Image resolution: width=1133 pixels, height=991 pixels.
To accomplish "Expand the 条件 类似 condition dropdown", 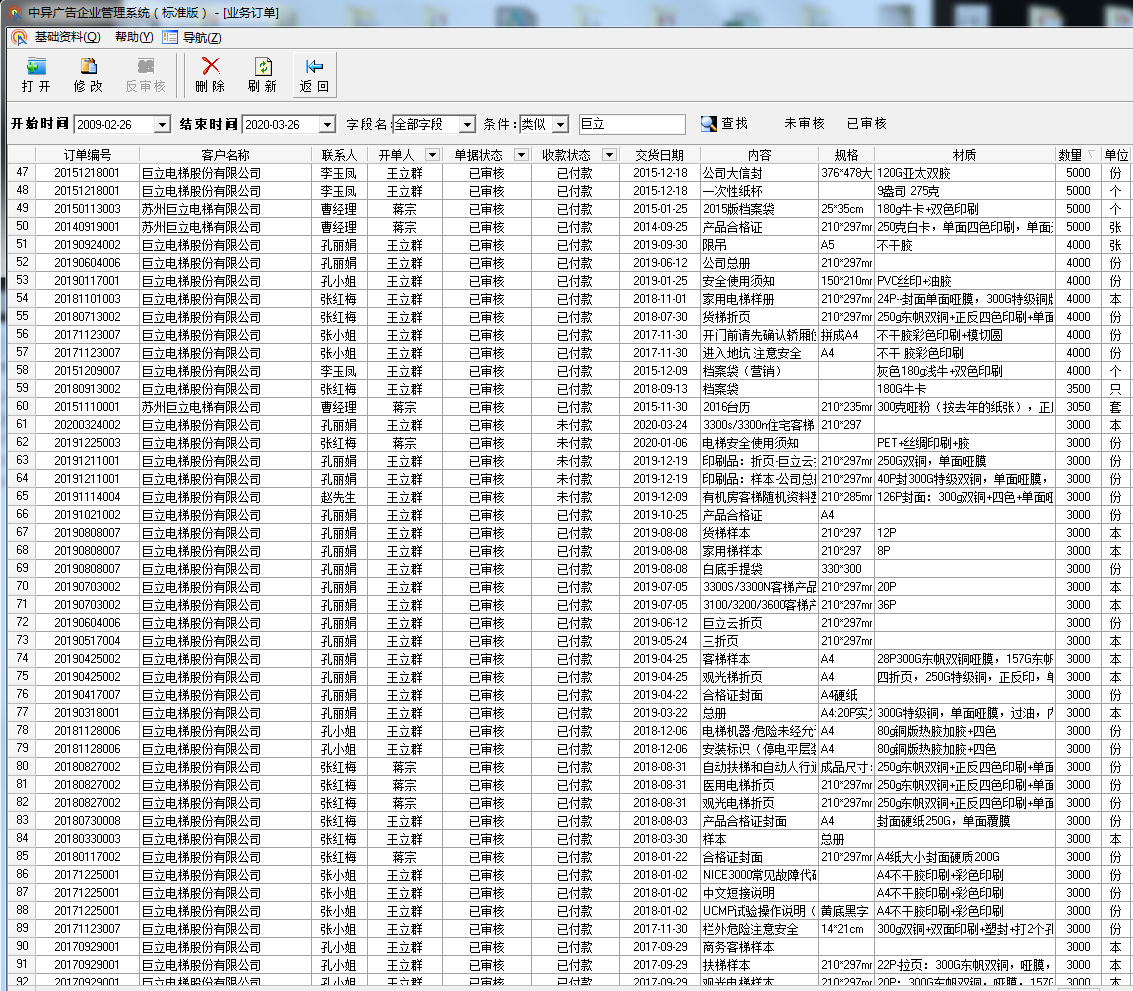I will click(x=560, y=124).
